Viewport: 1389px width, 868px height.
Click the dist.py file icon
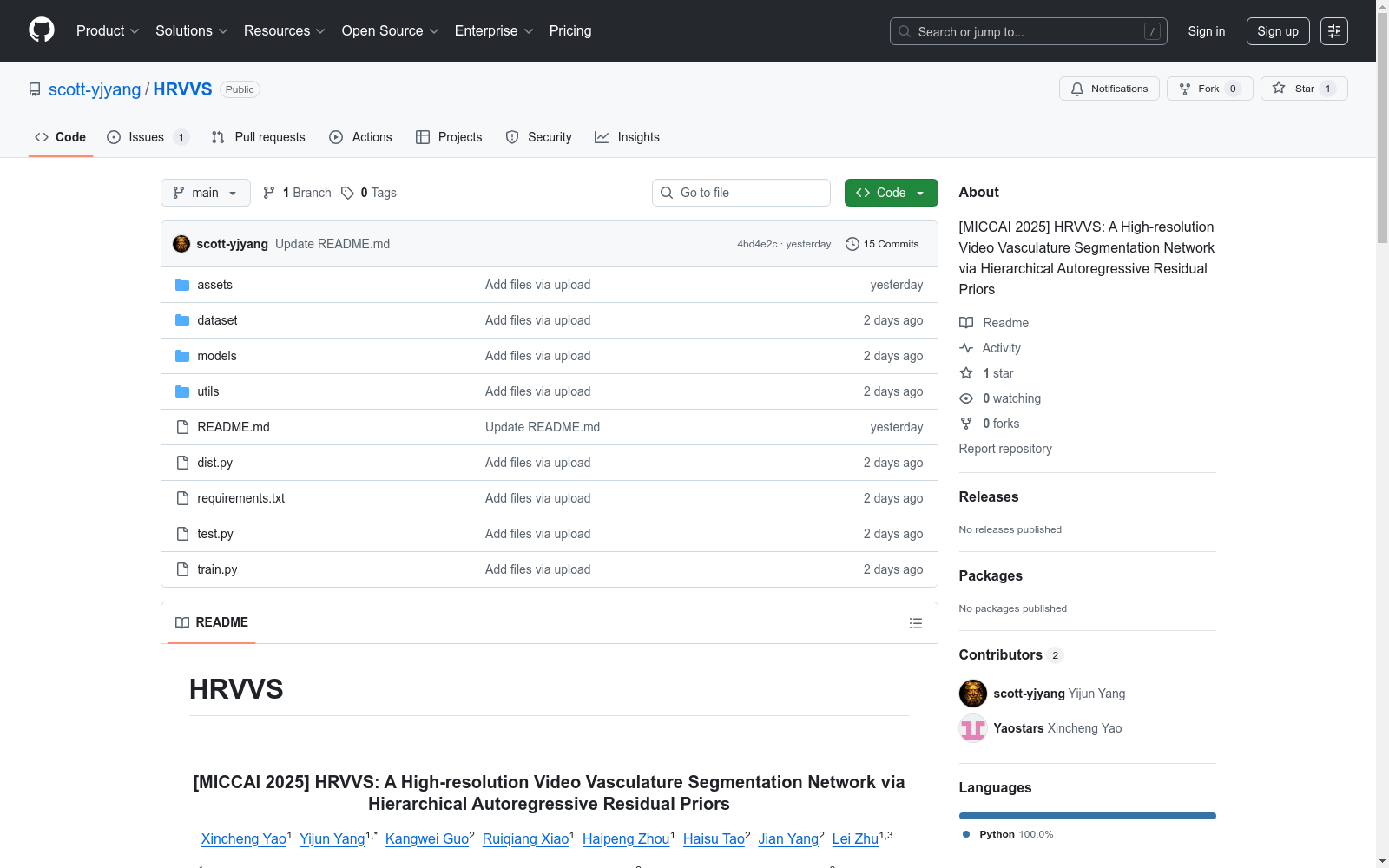click(x=182, y=463)
